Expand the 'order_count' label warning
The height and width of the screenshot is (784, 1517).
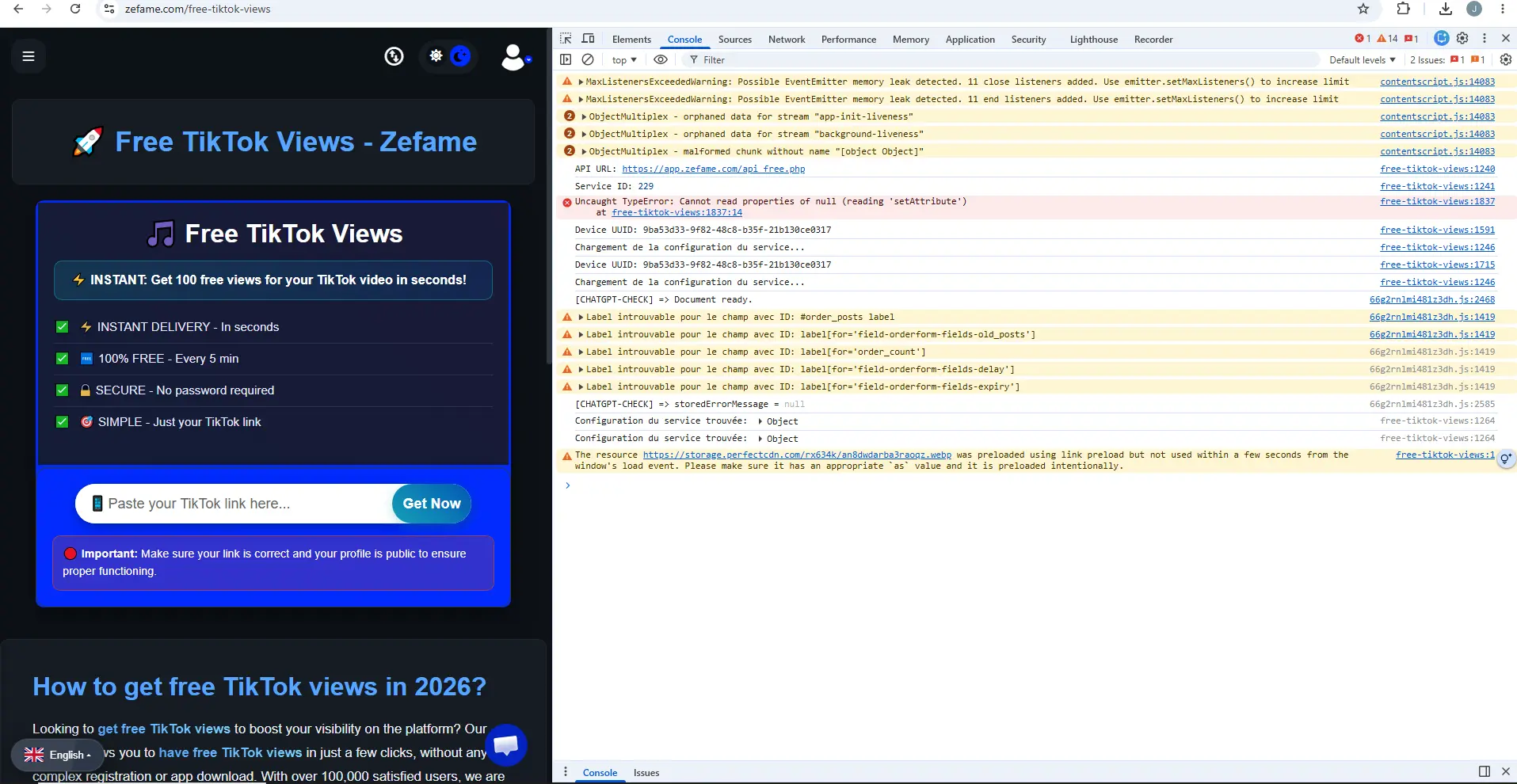581,352
